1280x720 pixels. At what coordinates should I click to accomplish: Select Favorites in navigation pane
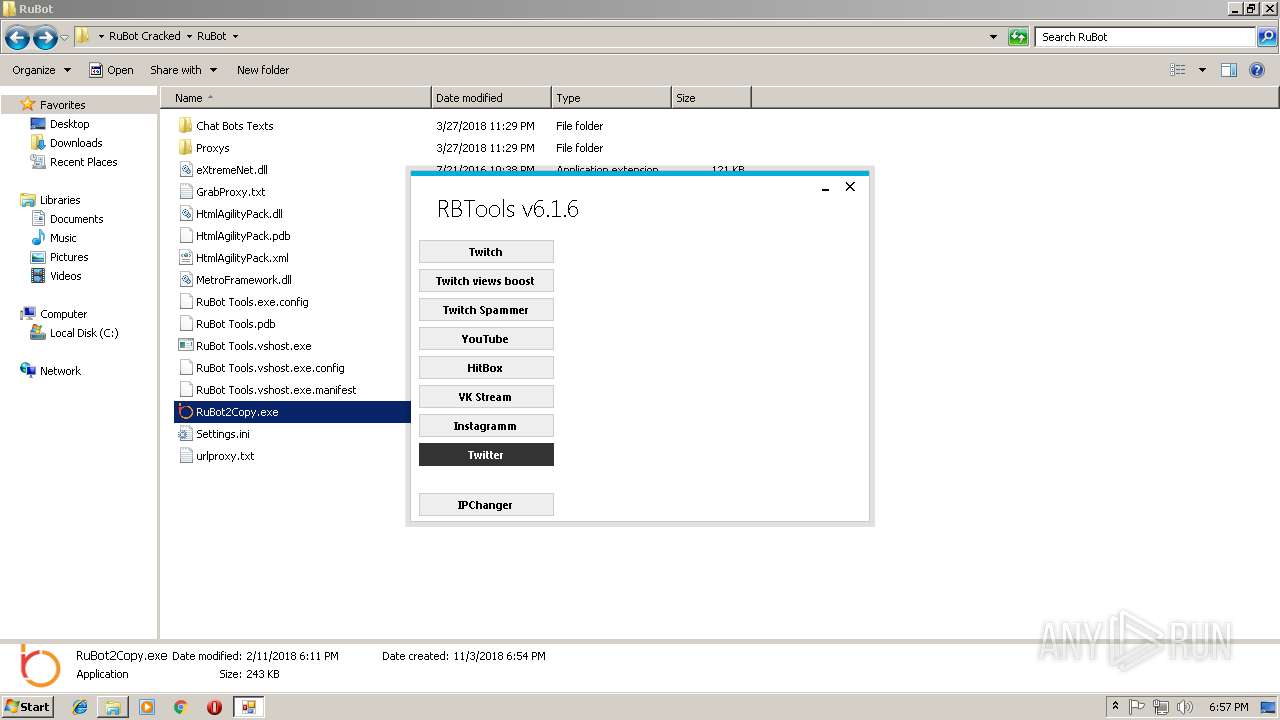pos(62,105)
